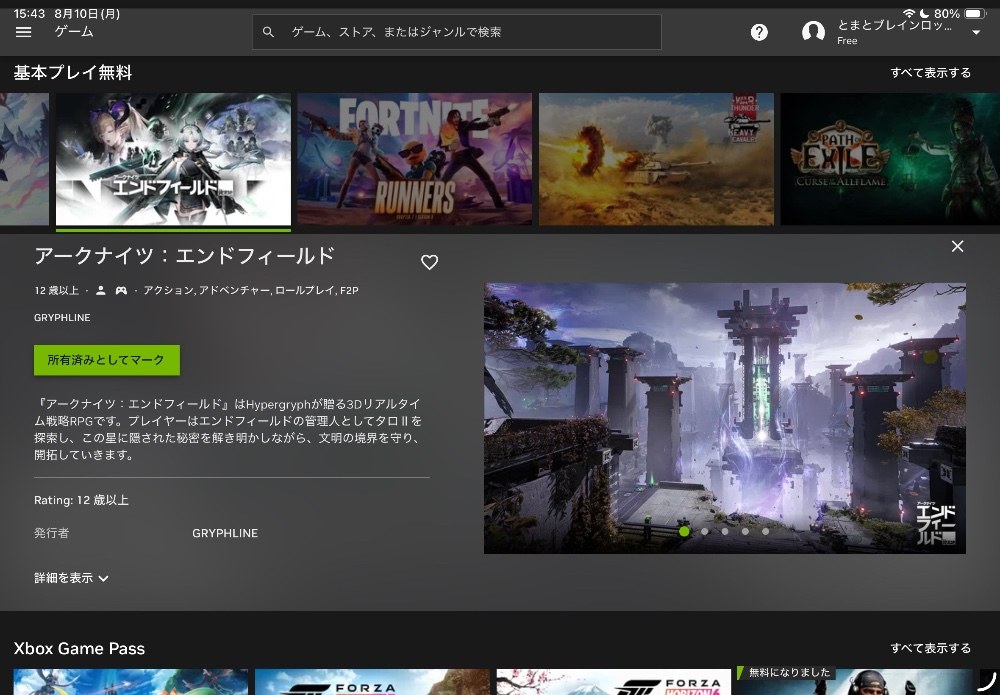This screenshot has width=1000, height=695.
Task: Open the Forza Horizon 6 tile
Action: (x=614, y=682)
